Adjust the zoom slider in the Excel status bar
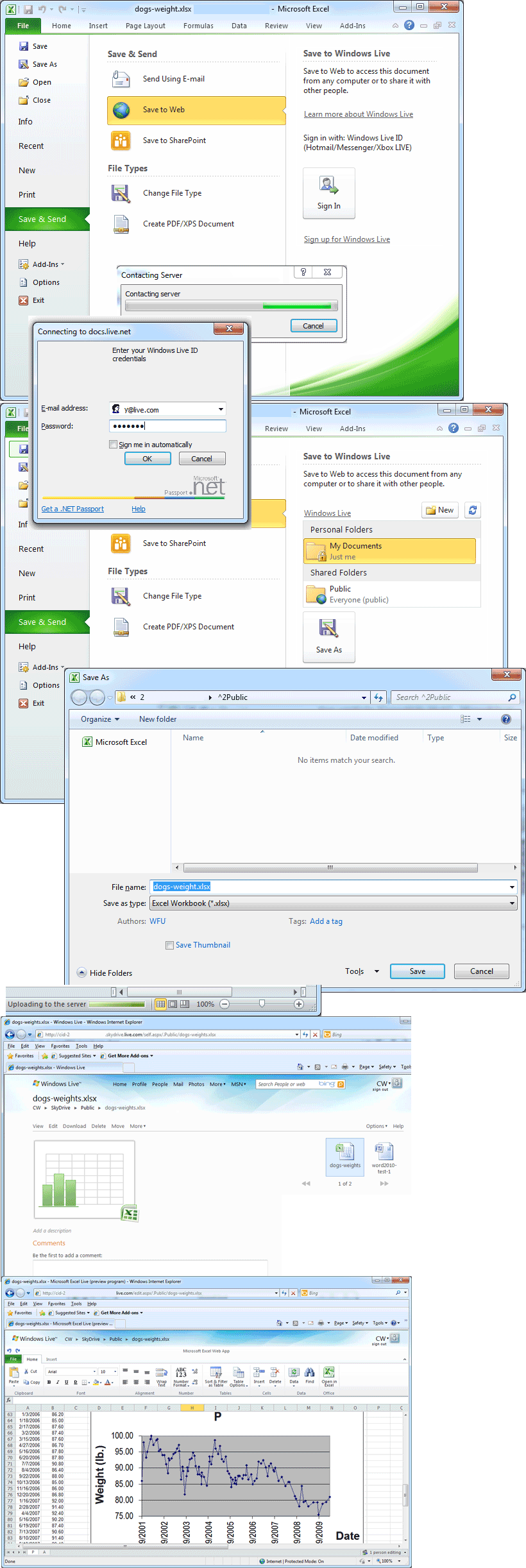 click(262, 1003)
